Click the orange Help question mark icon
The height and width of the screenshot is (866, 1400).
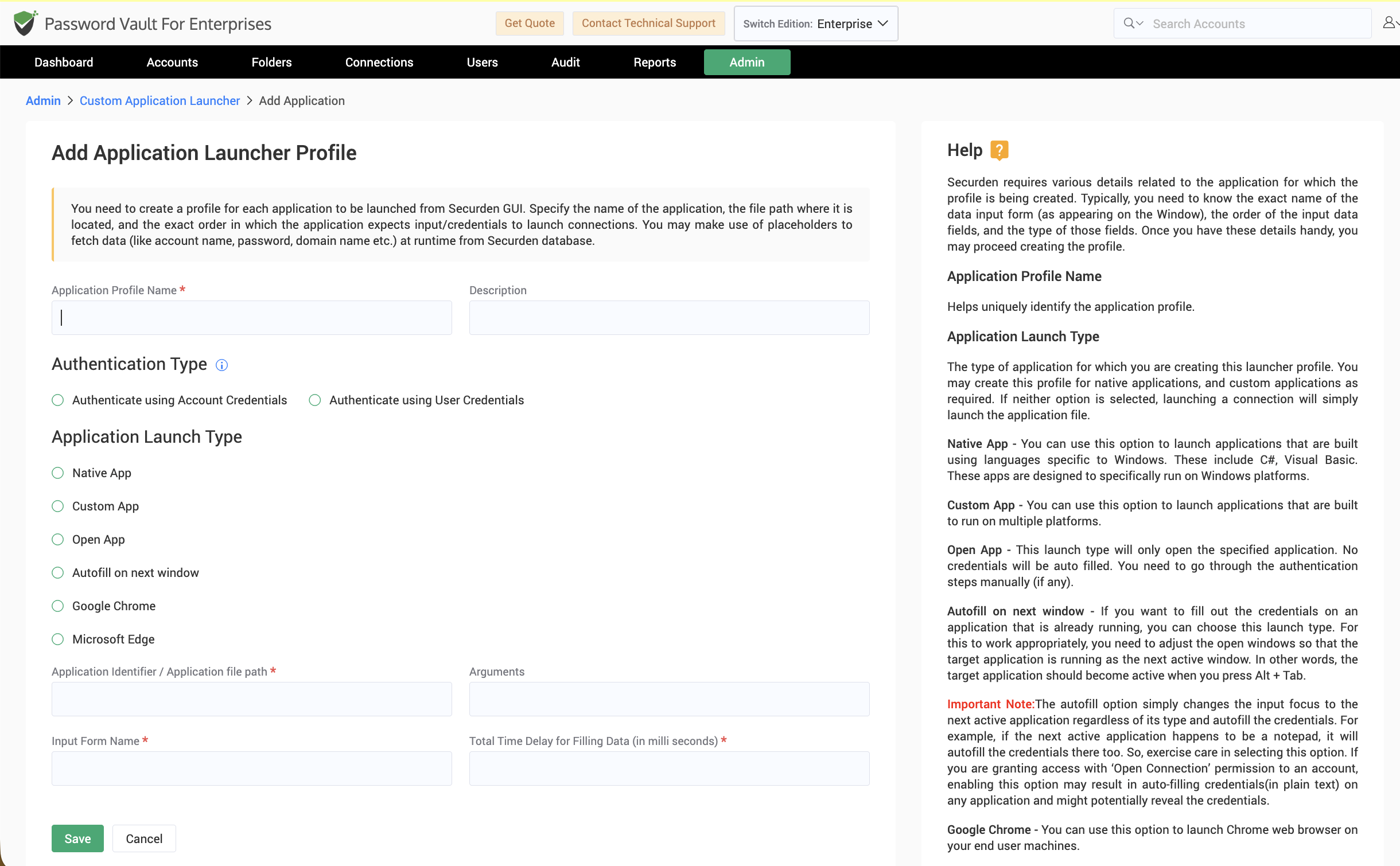999,150
